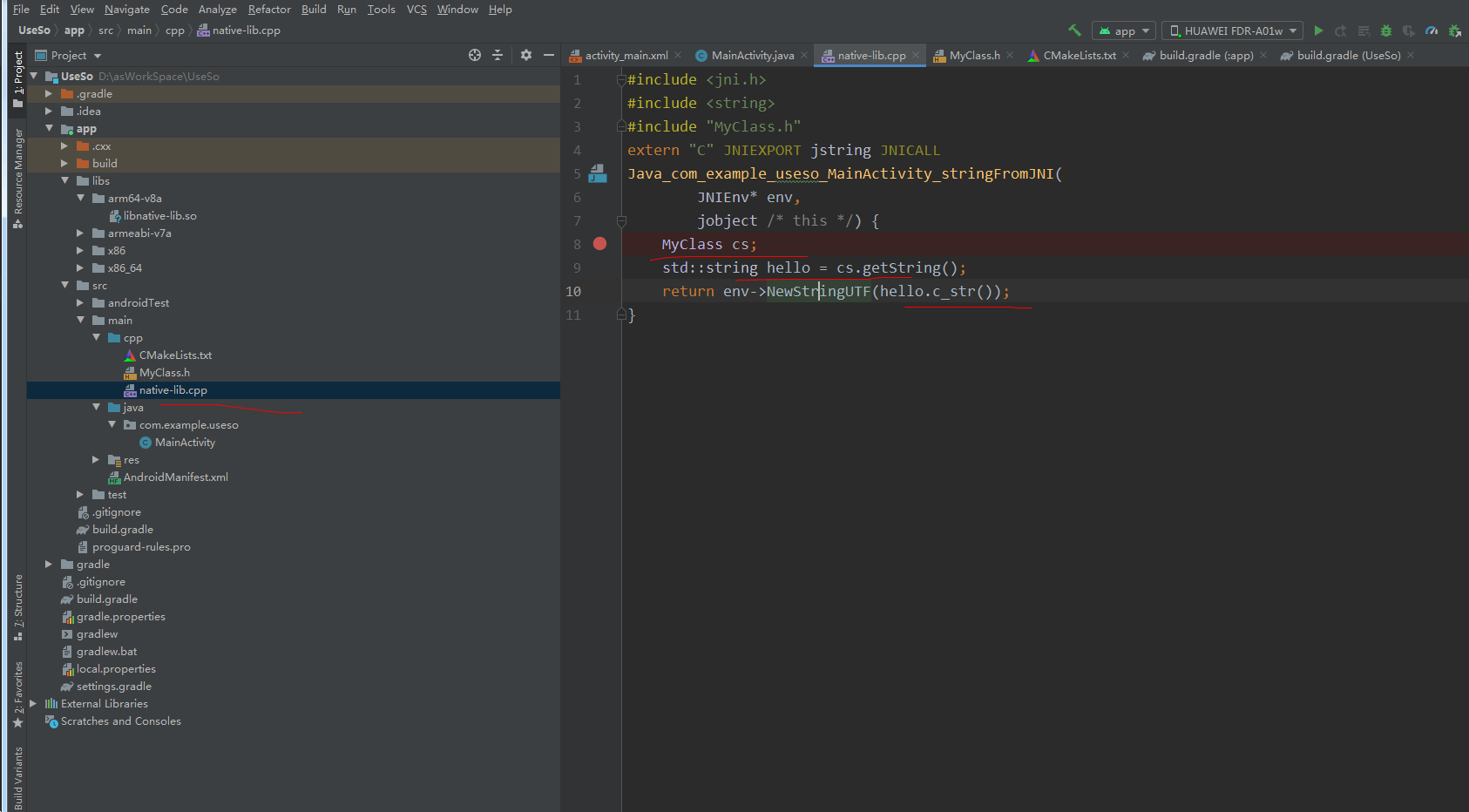Remove the breakpoint on line 8
The width and height of the screenshot is (1469, 812).
(x=599, y=244)
